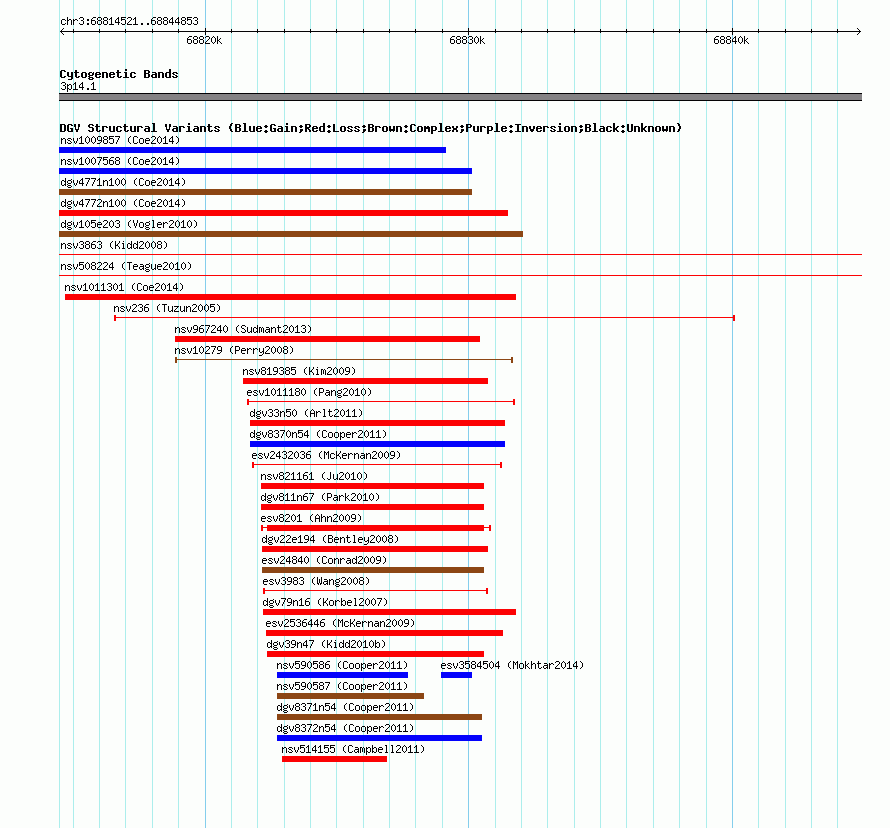Viewport: 890px width, 828px height.
Task: Open esv3983 (Wang2008) variant label
Action: click(x=316, y=581)
